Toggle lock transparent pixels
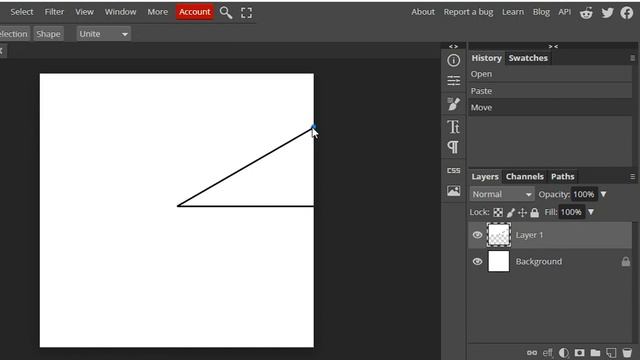The width and height of the screenshot is (640, 360). coord(498,212)
